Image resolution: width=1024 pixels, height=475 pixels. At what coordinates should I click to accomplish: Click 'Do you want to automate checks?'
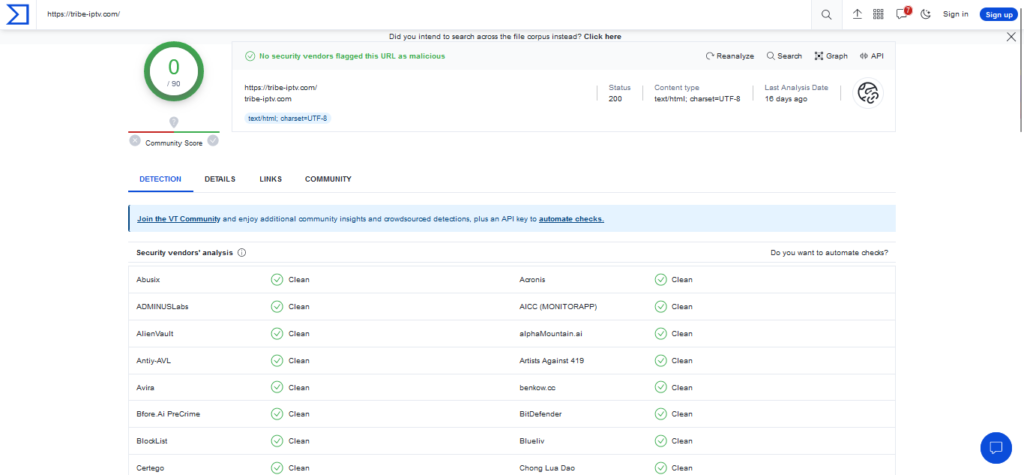(829, 253)
